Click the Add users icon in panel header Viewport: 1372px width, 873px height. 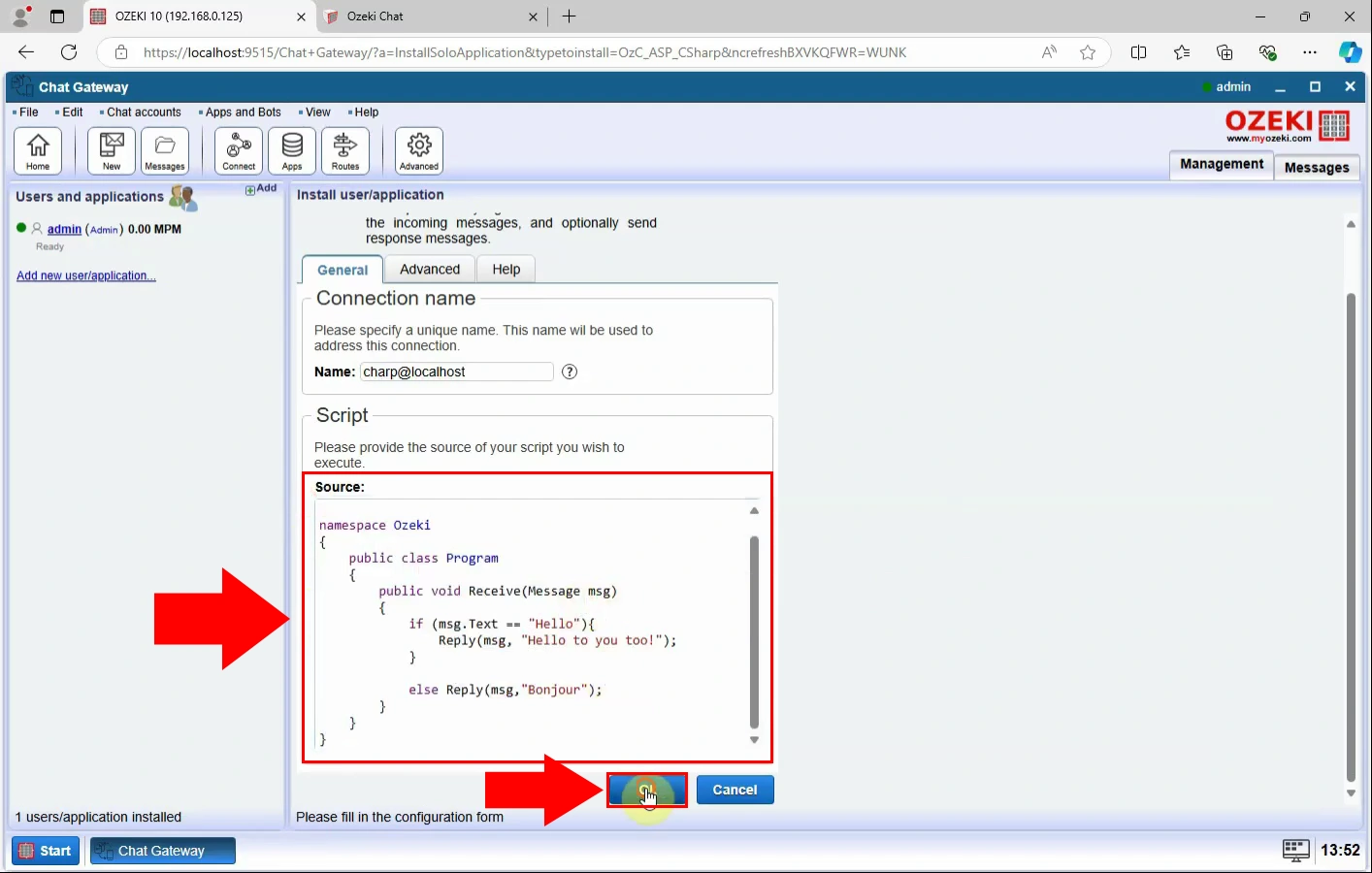tap(261, 189)
